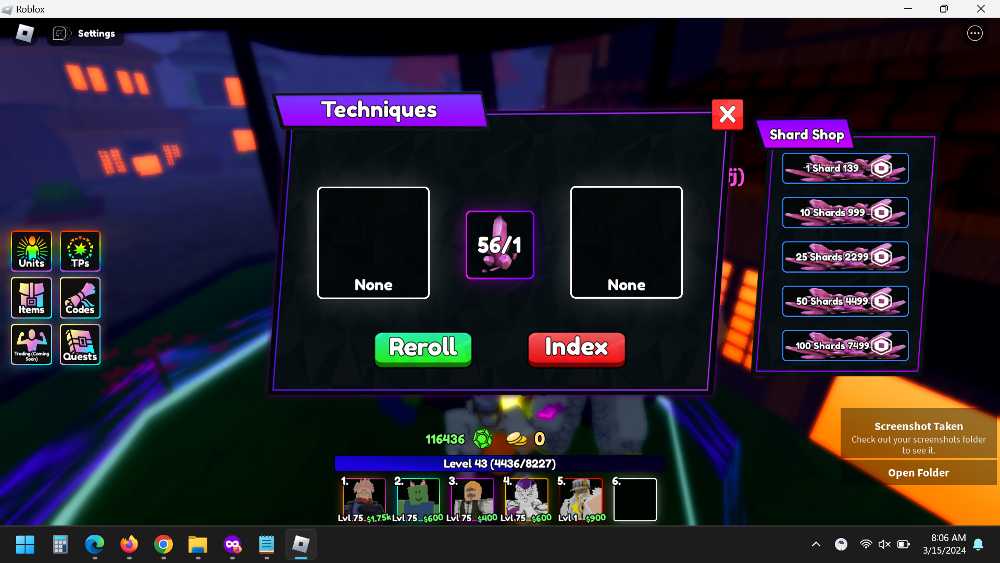Select empty unit slot 6
The height and width of the screenshot is (563, 1000).
pos(635,499)
